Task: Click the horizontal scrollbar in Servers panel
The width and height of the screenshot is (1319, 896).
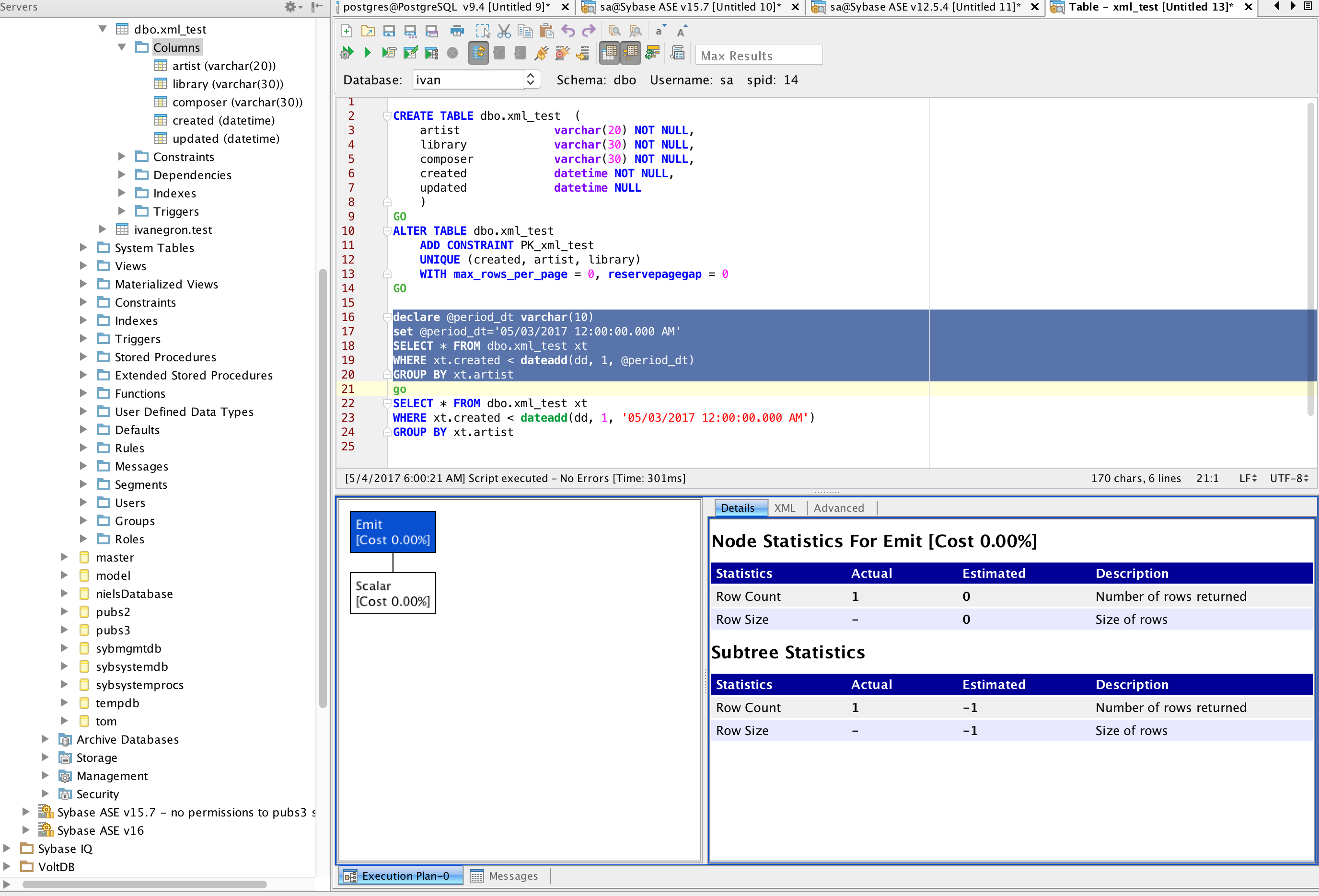Action: coord(145,884)
